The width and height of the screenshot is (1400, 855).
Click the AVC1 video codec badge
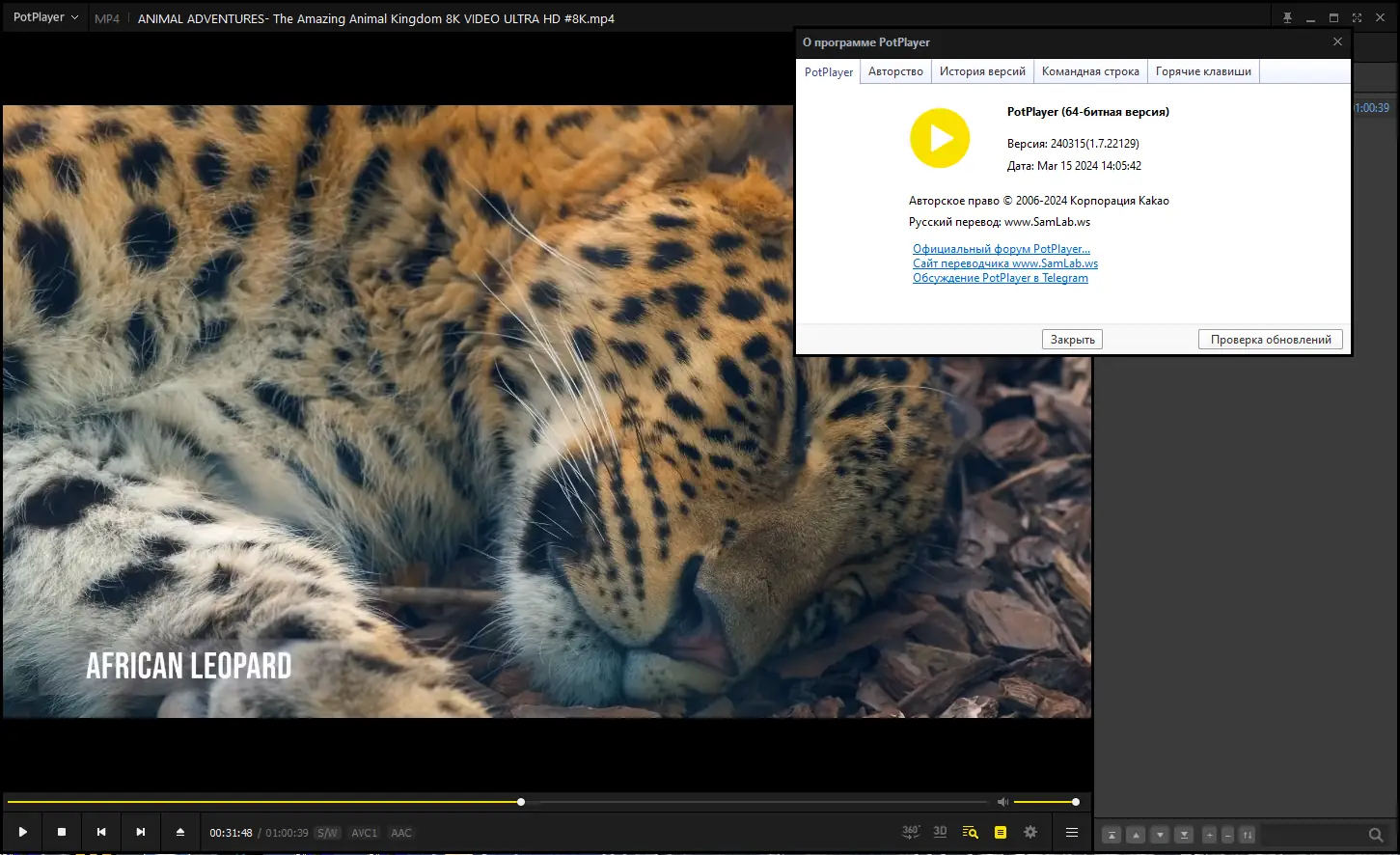click(365, 833)
